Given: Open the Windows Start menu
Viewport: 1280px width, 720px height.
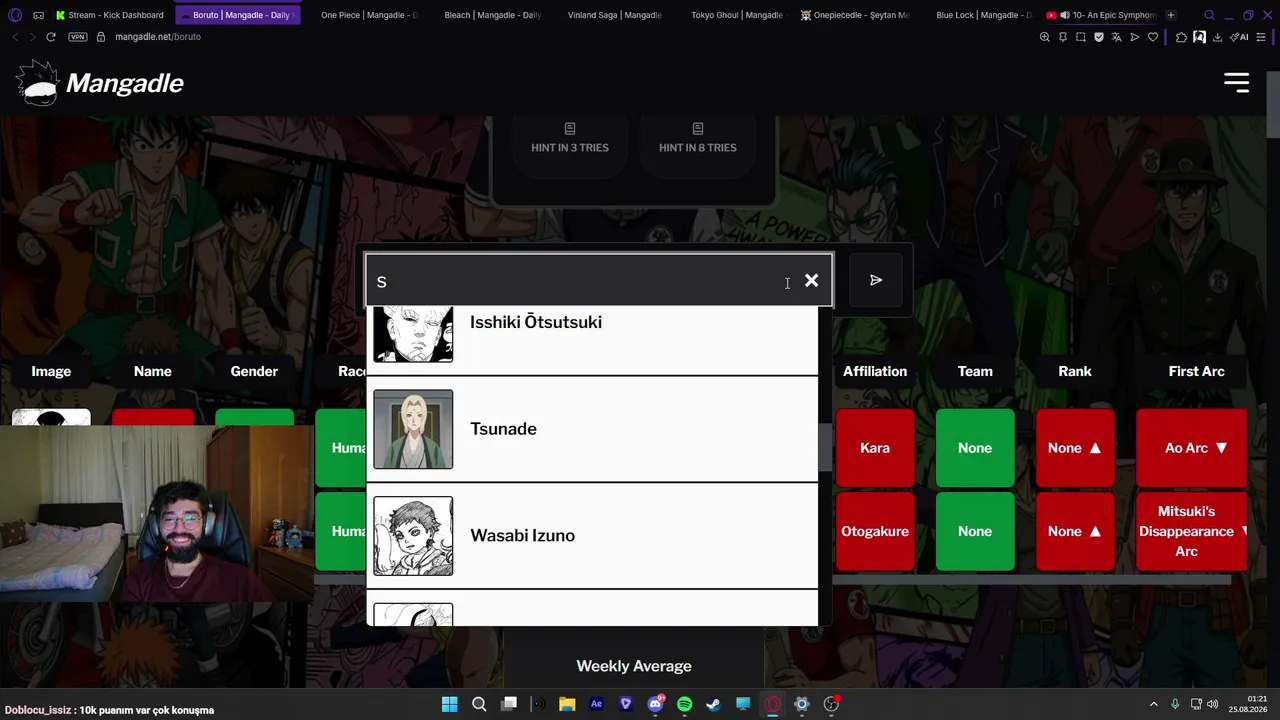Looking at the screenshot, I should (x=450, y=704).
